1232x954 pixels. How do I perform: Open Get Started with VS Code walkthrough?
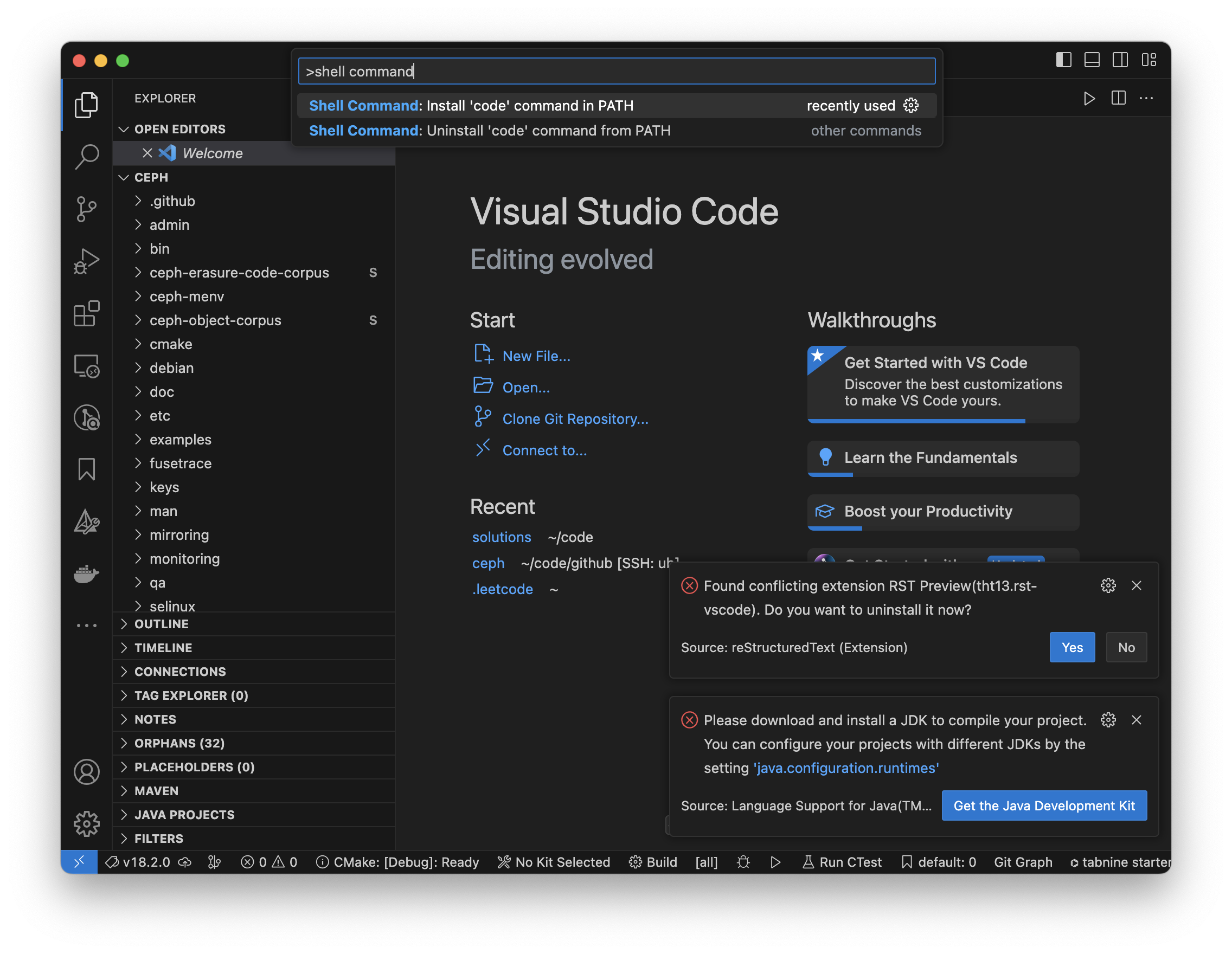pos(943,383)
